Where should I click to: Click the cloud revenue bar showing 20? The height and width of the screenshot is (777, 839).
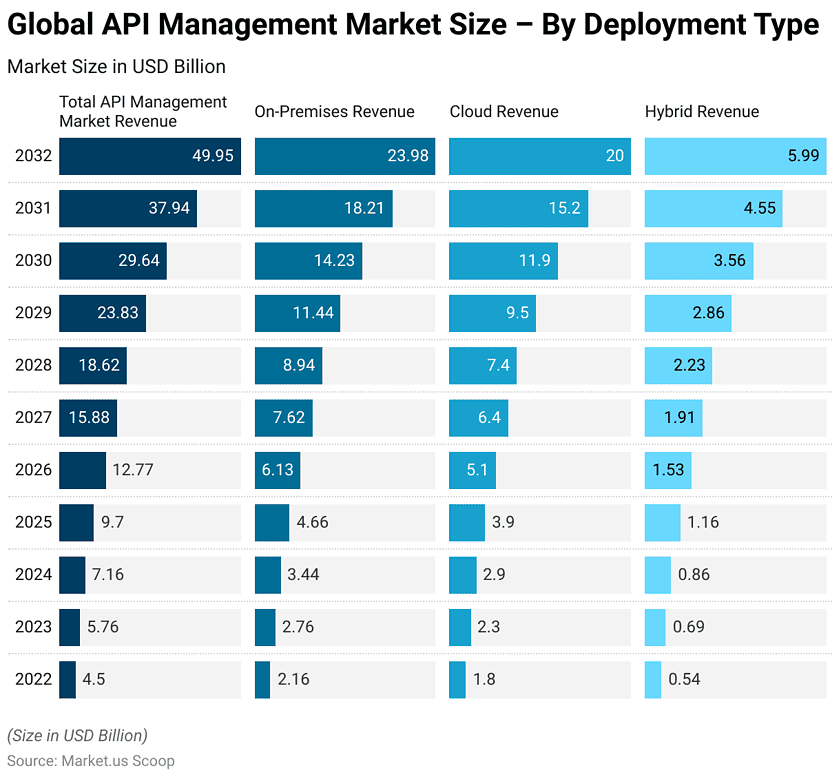[540, 156]
